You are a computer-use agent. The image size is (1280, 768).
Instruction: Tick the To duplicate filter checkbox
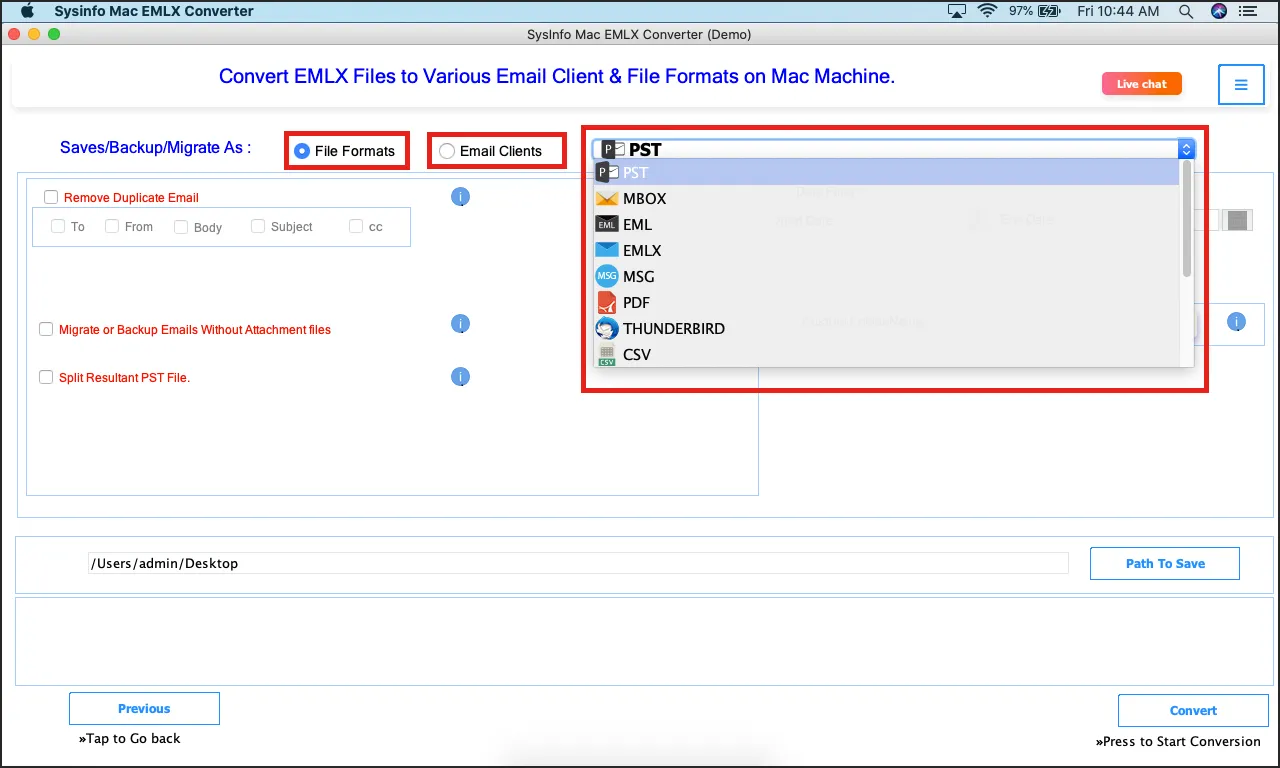58,227
